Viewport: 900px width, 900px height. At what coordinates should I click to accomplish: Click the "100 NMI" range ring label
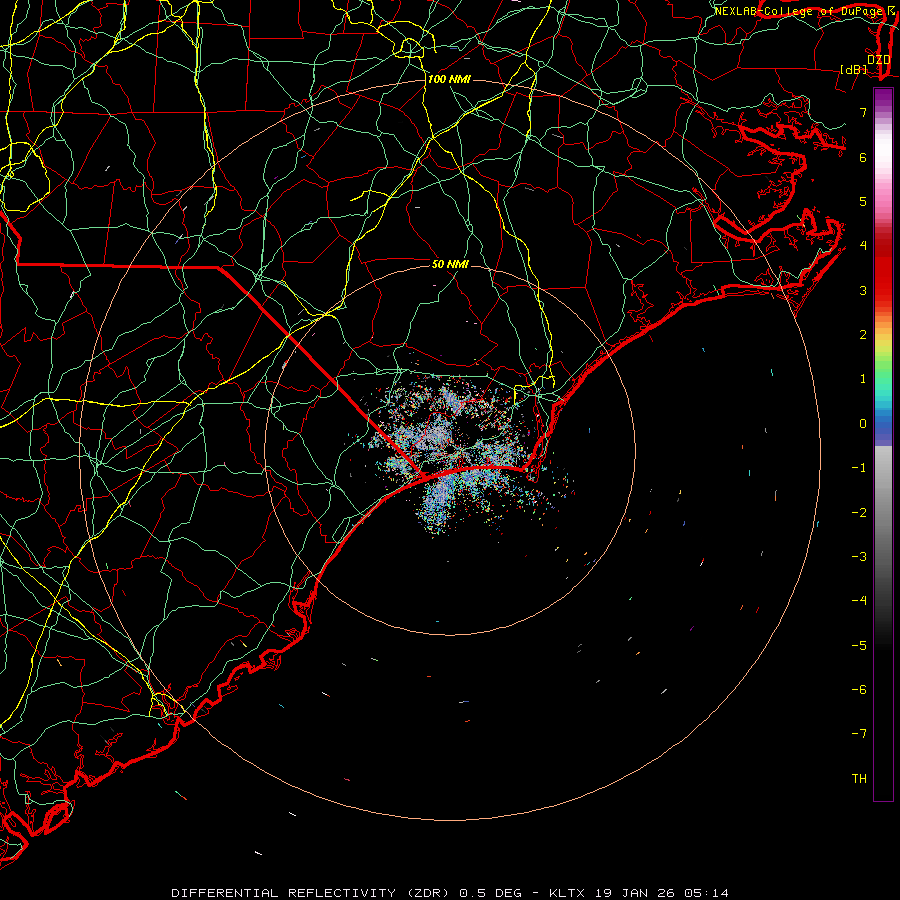point(449,79)
